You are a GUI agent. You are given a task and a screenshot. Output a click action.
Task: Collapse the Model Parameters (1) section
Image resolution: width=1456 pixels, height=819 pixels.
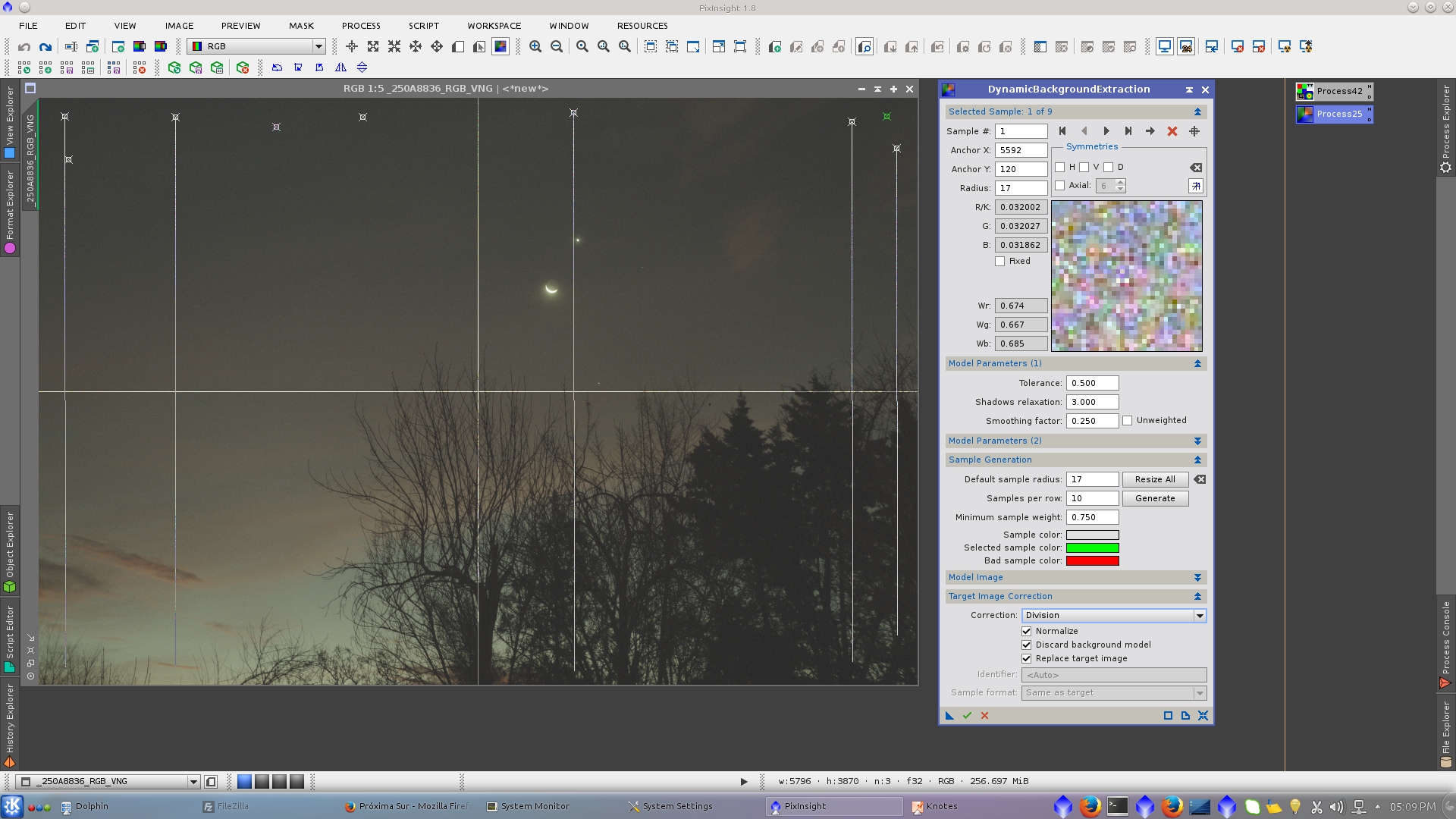tap(1198, 364)
